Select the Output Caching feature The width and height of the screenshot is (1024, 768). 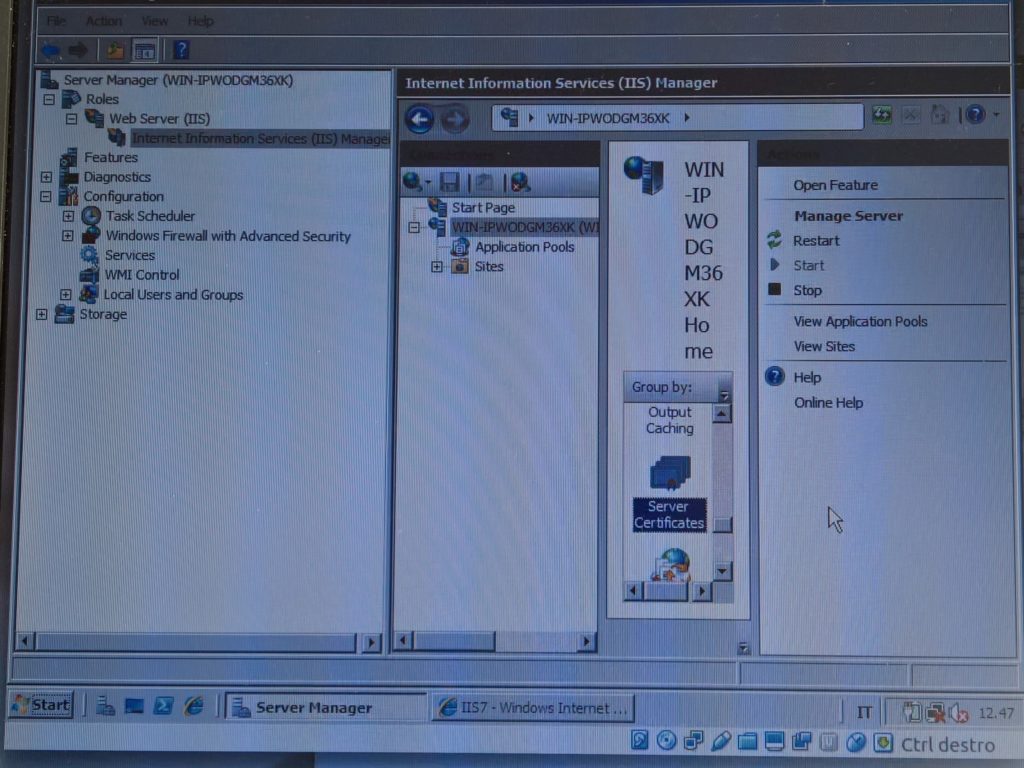pos(669,421)
